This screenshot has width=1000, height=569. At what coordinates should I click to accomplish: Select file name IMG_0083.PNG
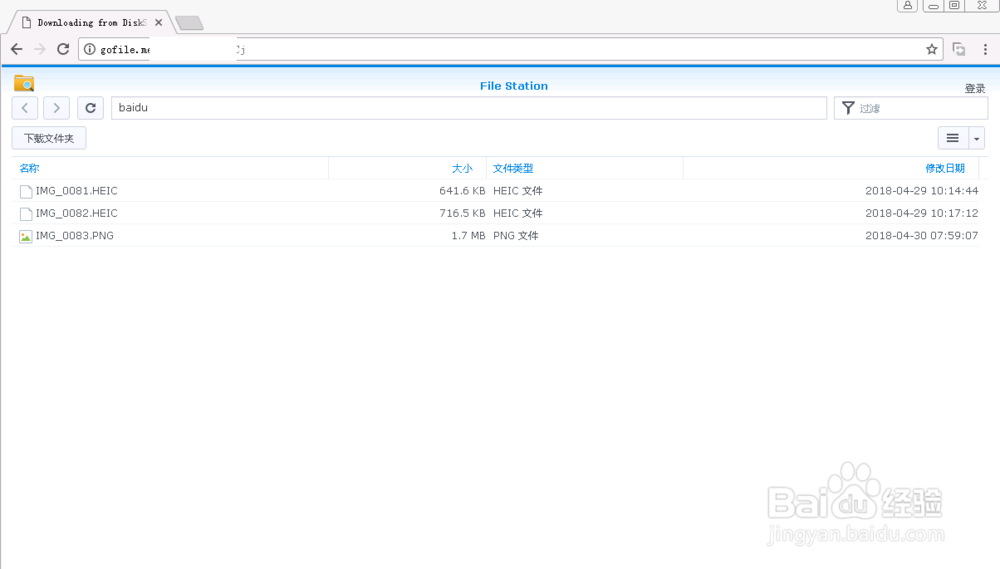75,235
